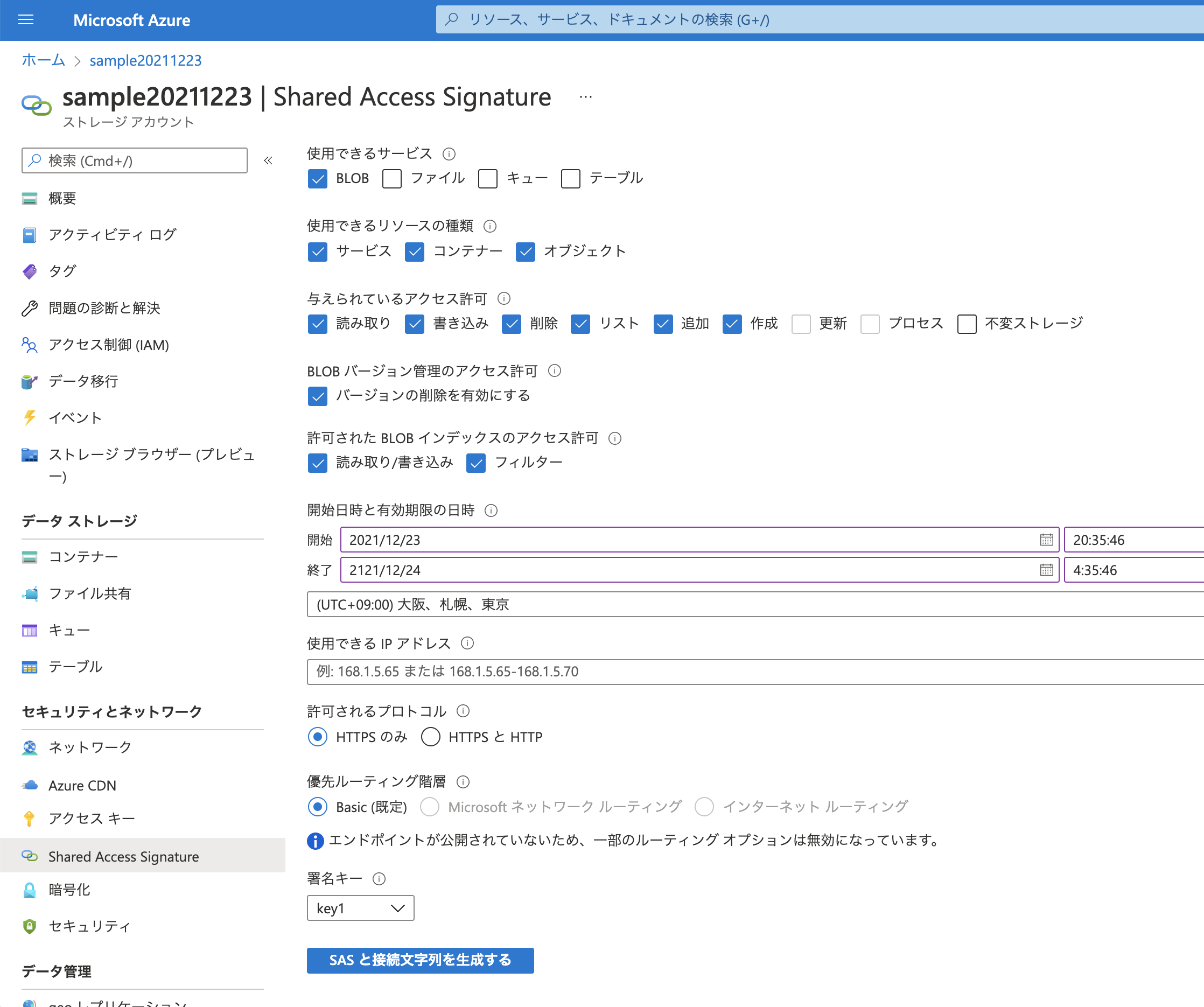Open the 署名キー key1 dropdown

click(360, 908)
